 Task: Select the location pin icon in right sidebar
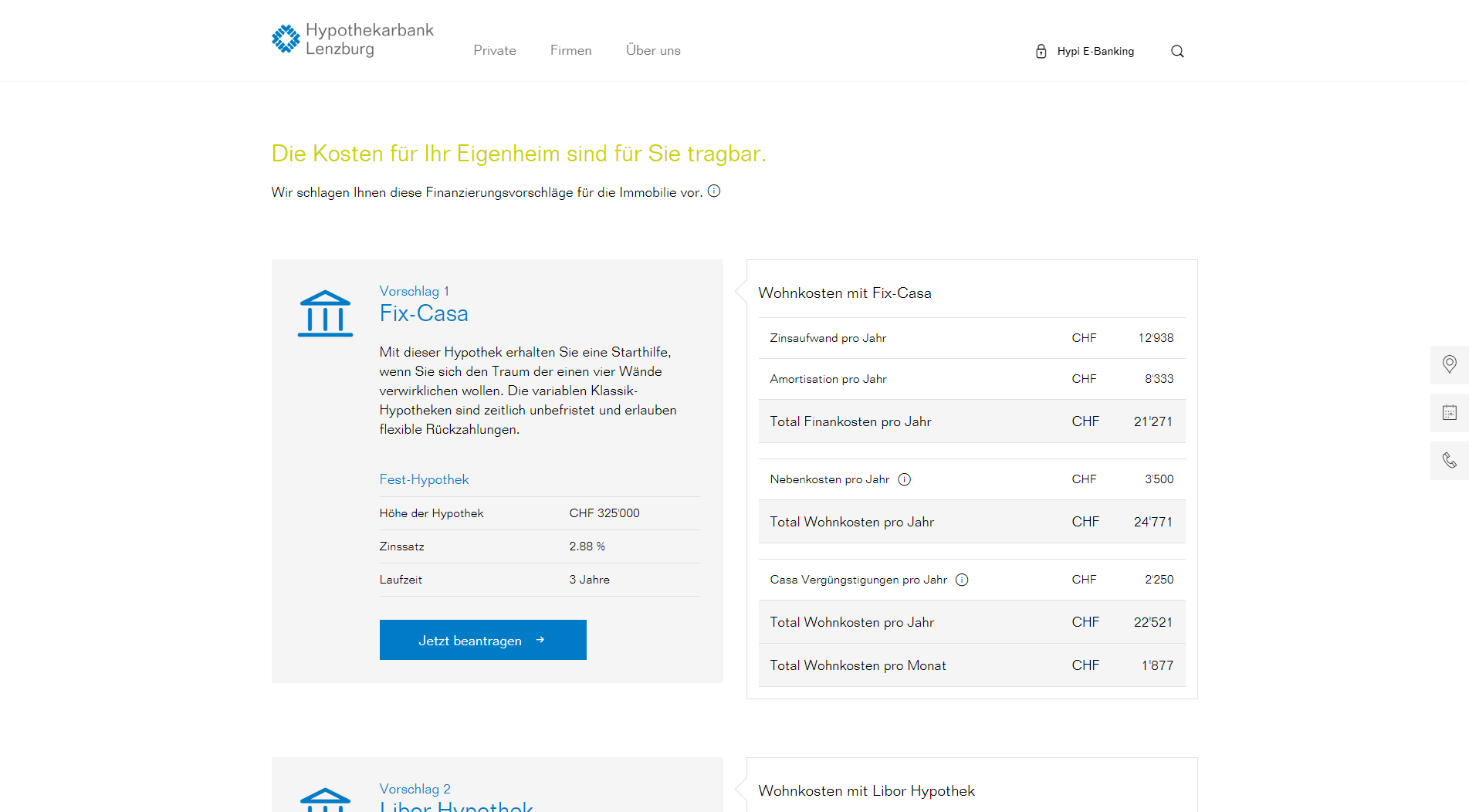pyautogui.click(x=1449, y=364)
